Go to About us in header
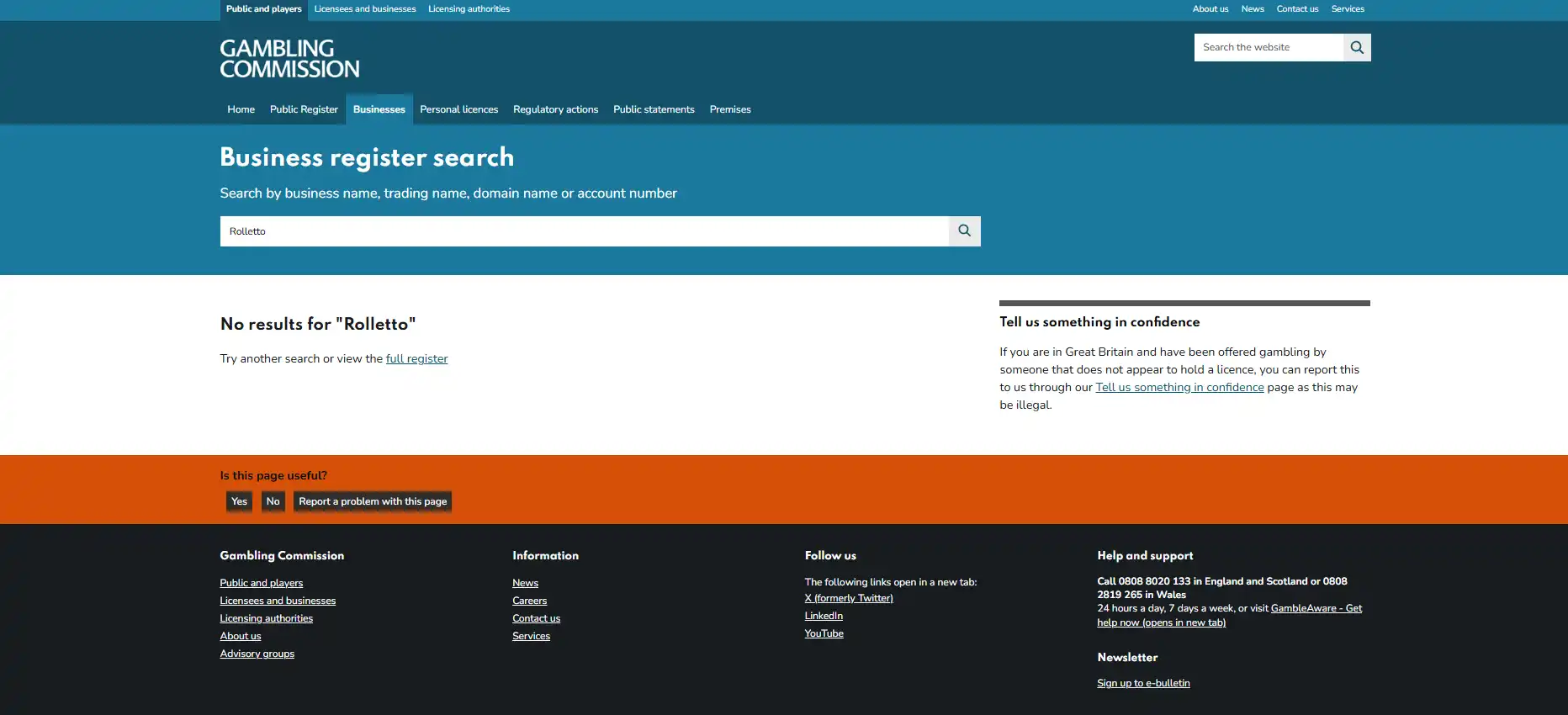 (x=1210, y=9)
